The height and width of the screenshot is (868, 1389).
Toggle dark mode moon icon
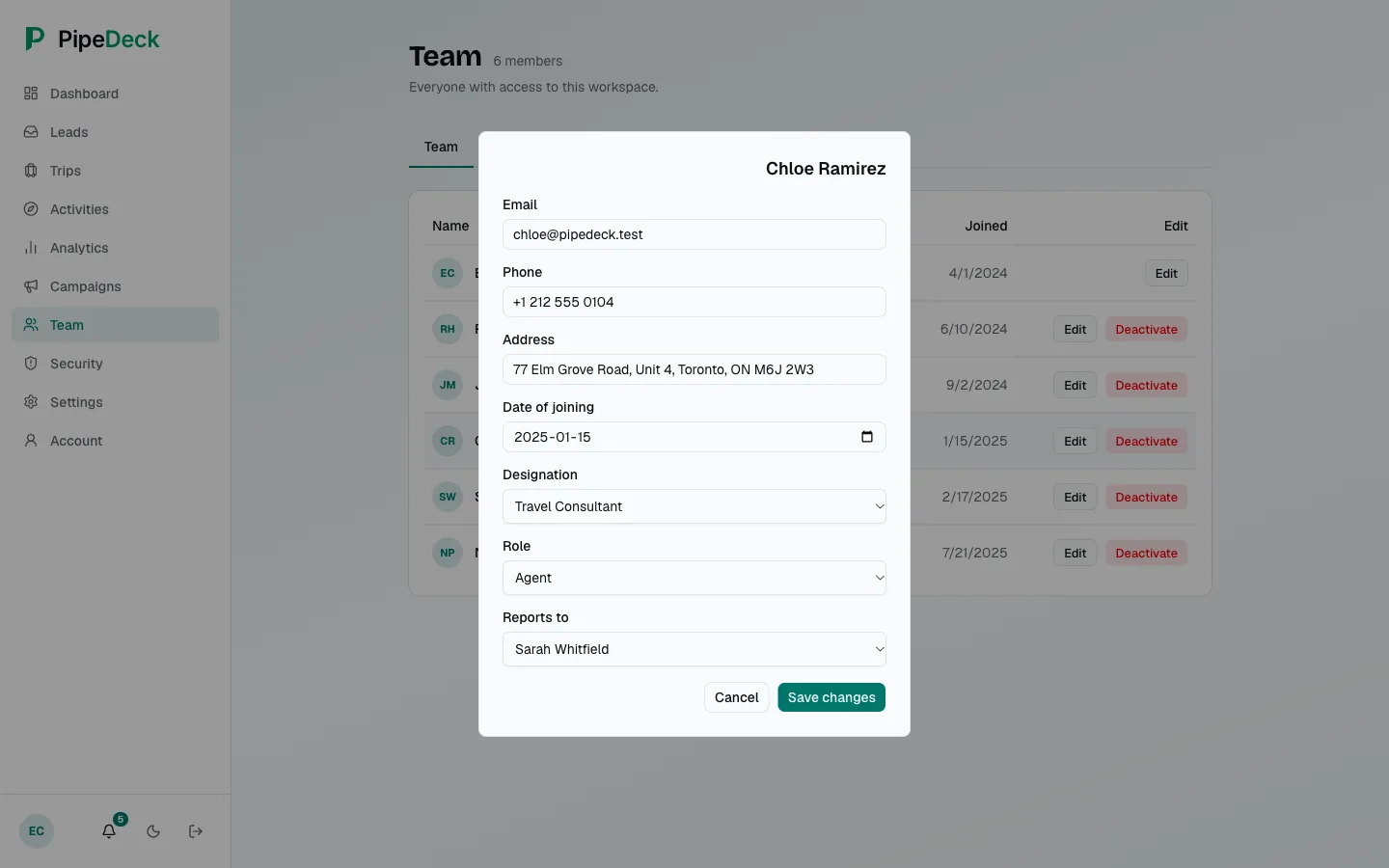point(153,831)
